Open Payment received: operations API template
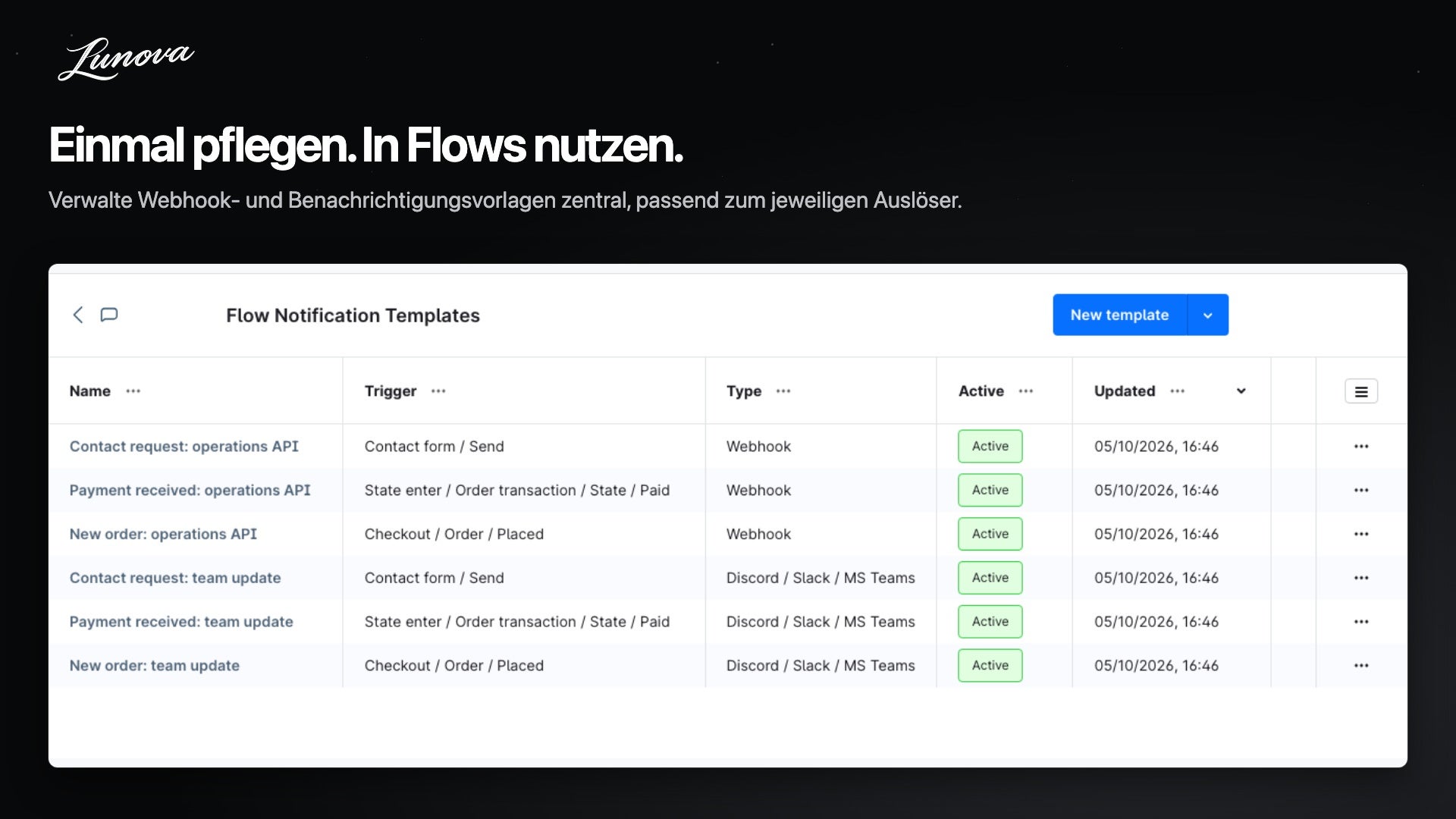 point(190,491)
